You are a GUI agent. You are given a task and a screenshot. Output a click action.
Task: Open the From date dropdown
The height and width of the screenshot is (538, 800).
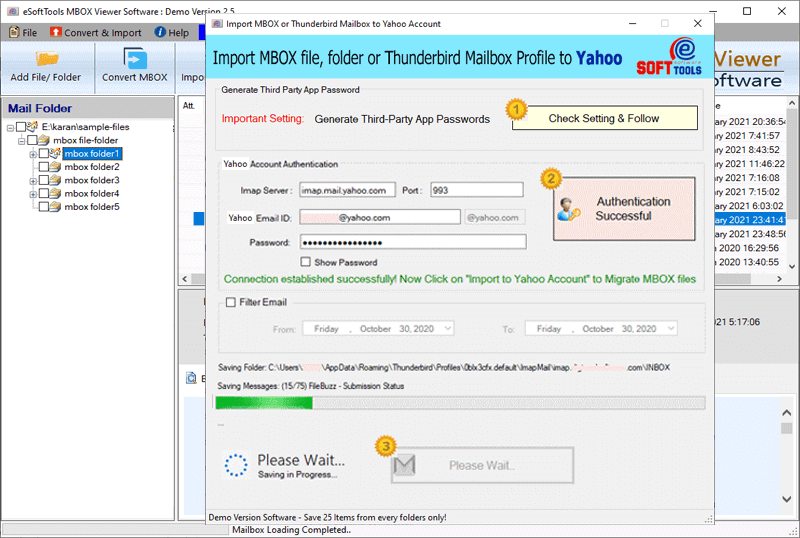click(447, 329)
